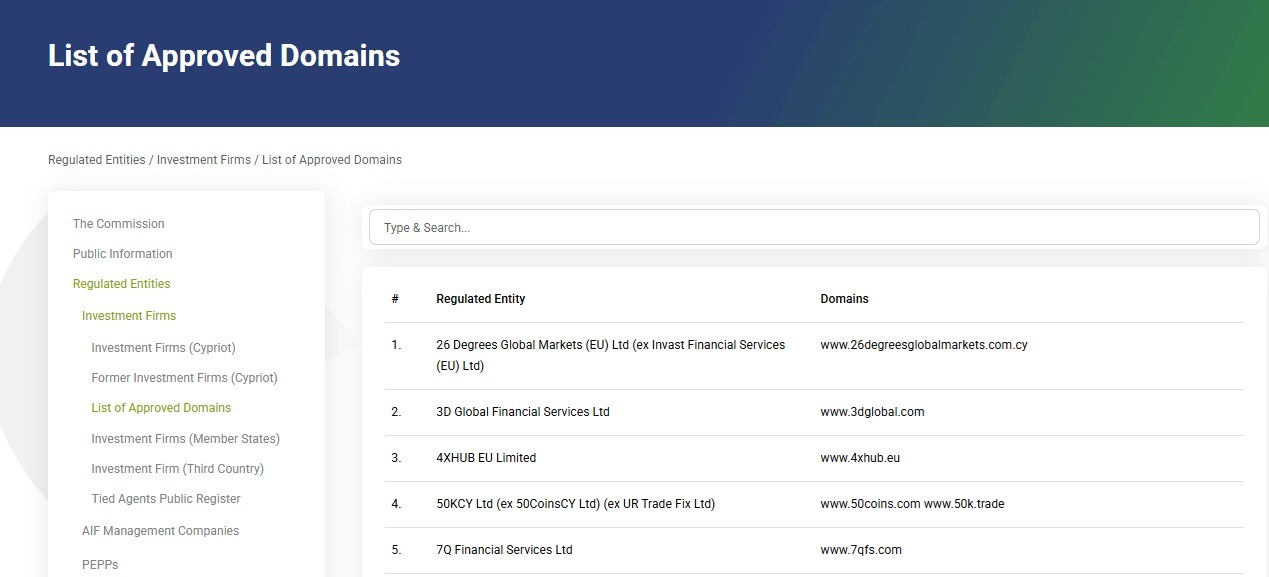Open AIF Management Companies section
Viewport: 1269px width, 577px height.
click(160, 531)
